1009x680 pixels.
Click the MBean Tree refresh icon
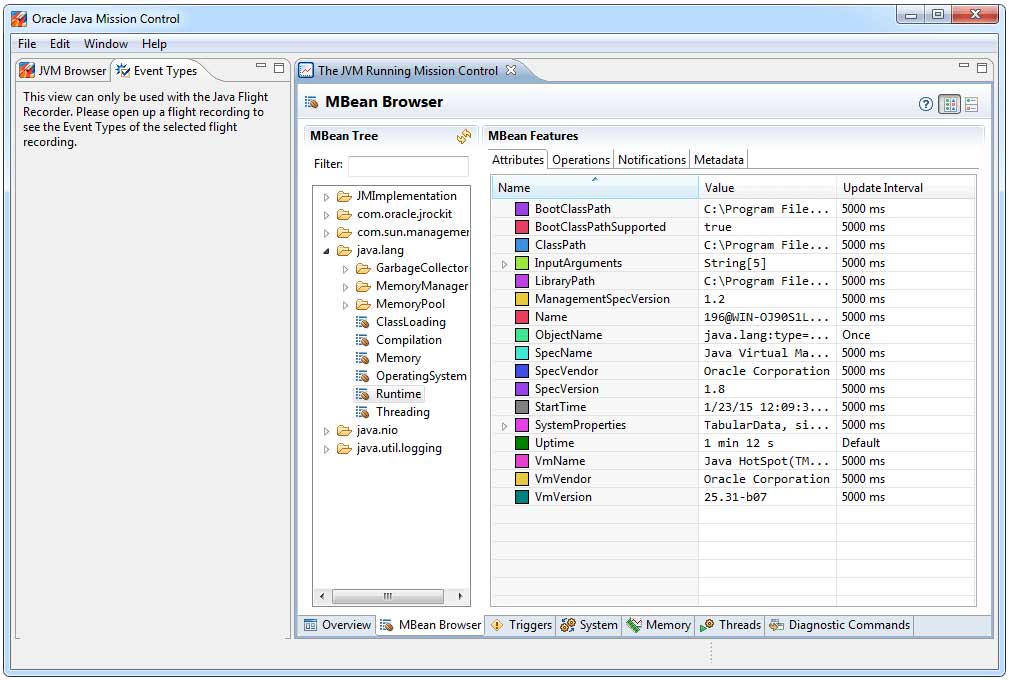tap(463, 136)
